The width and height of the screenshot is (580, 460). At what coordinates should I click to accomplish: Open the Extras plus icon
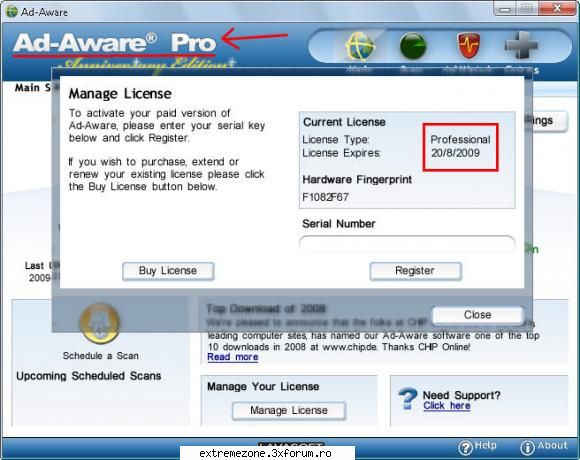(521, 45)
